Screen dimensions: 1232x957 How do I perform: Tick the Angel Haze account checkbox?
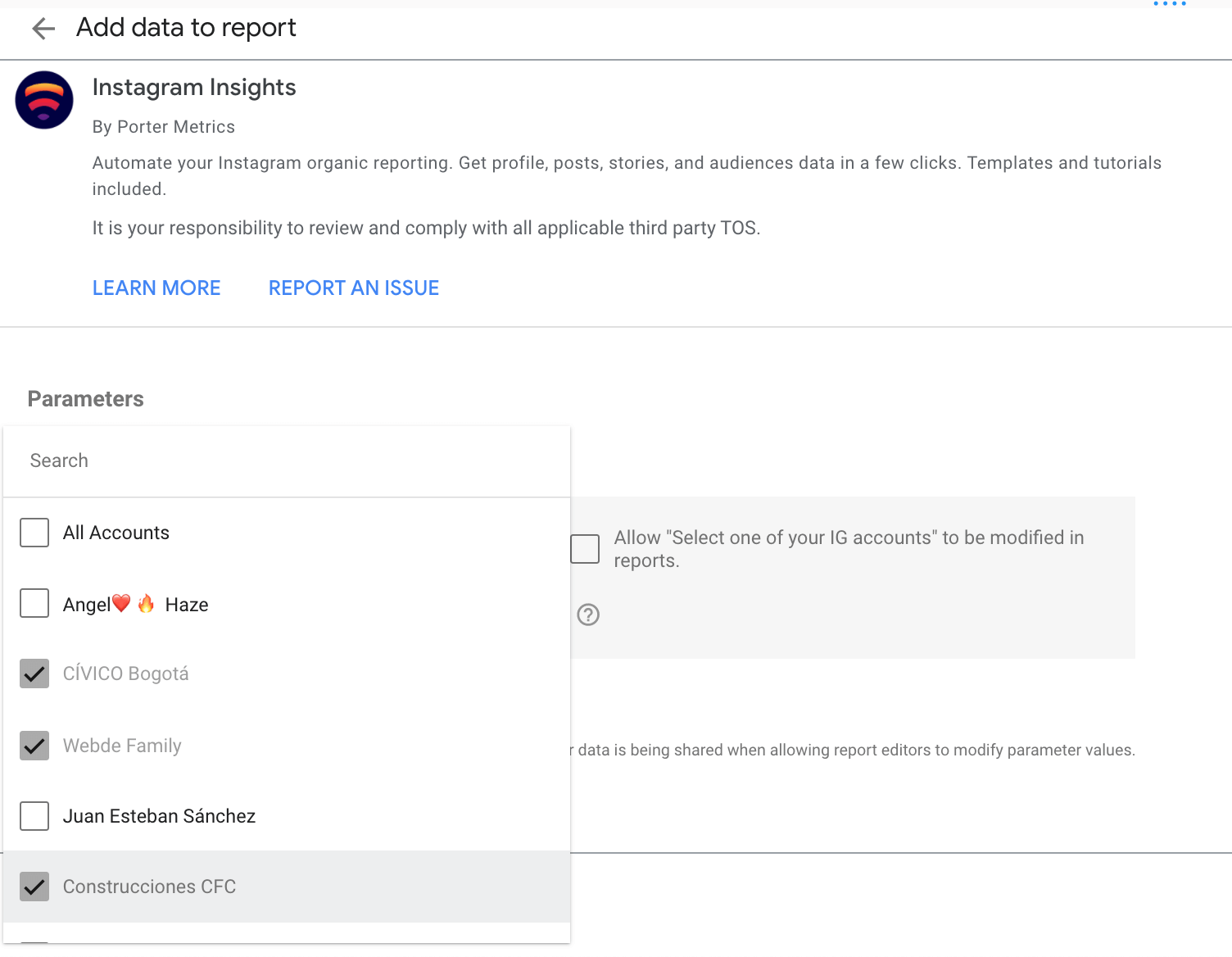click(34, 604)
